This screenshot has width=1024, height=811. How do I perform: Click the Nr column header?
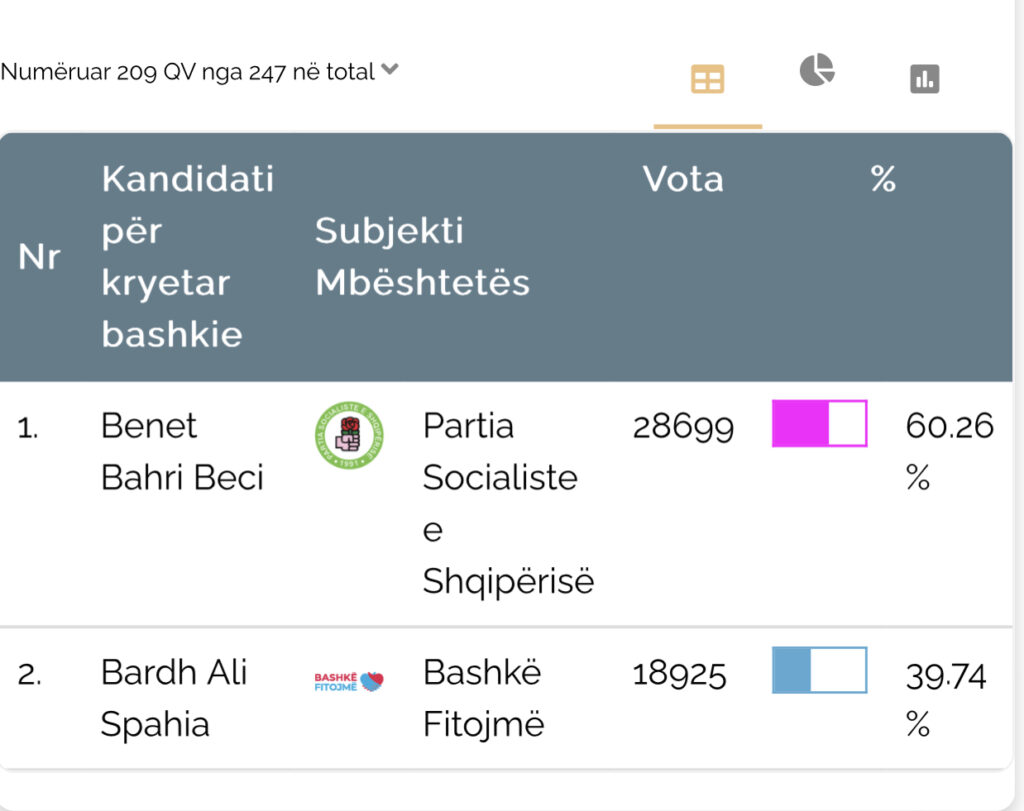[x=40, y=257]
